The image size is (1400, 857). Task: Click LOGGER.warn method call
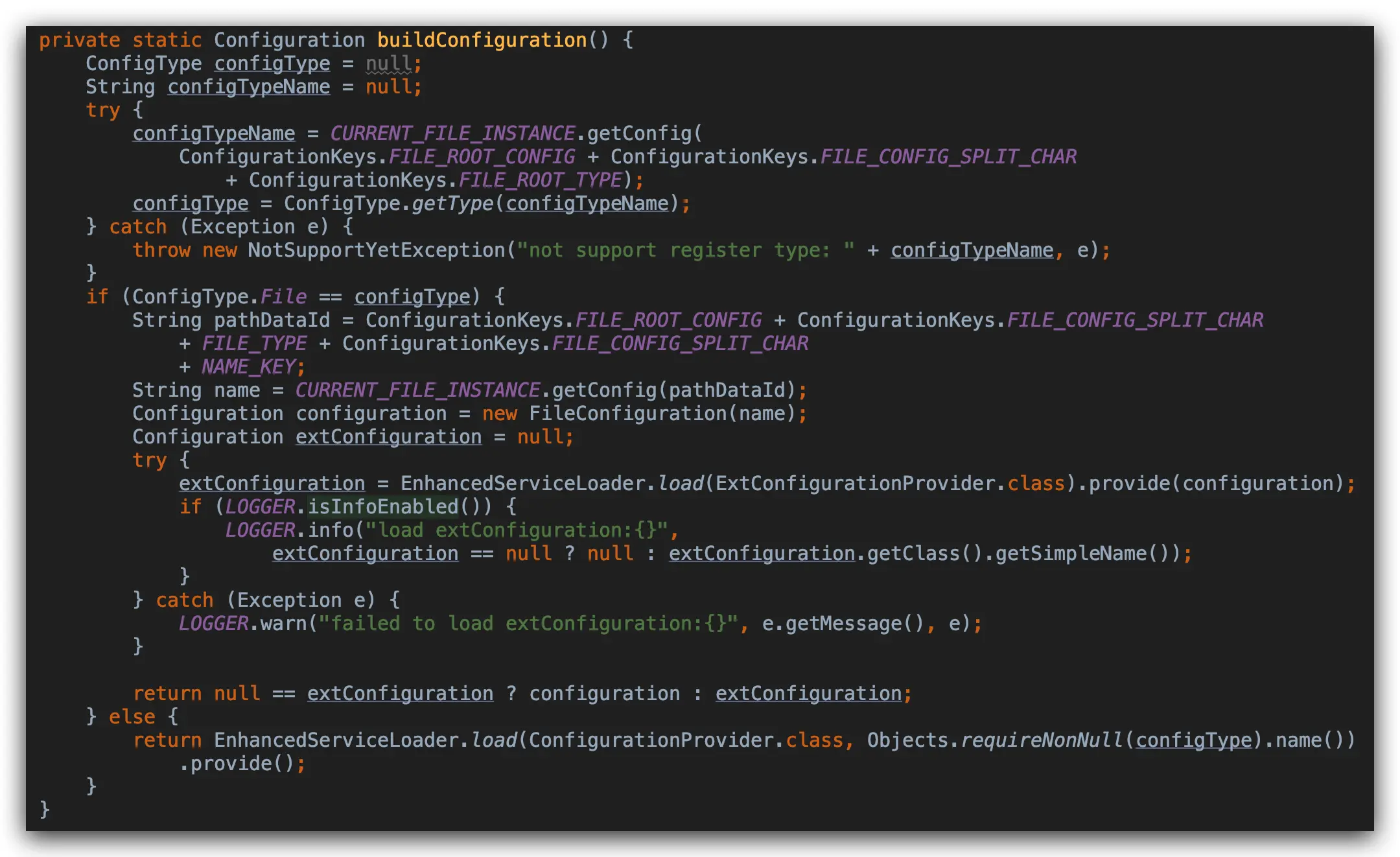coord(283,624)
